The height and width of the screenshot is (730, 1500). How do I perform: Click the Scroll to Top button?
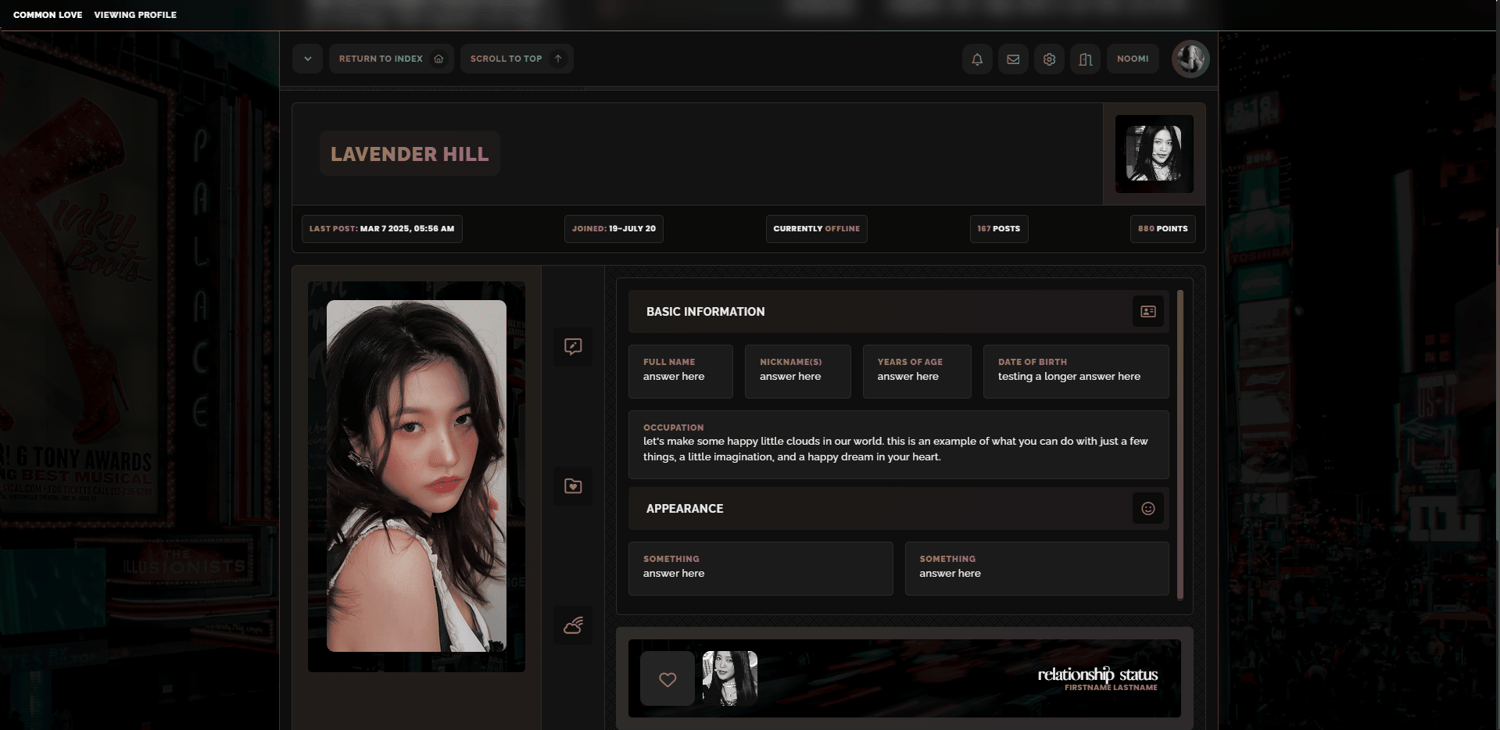point(517,58)
